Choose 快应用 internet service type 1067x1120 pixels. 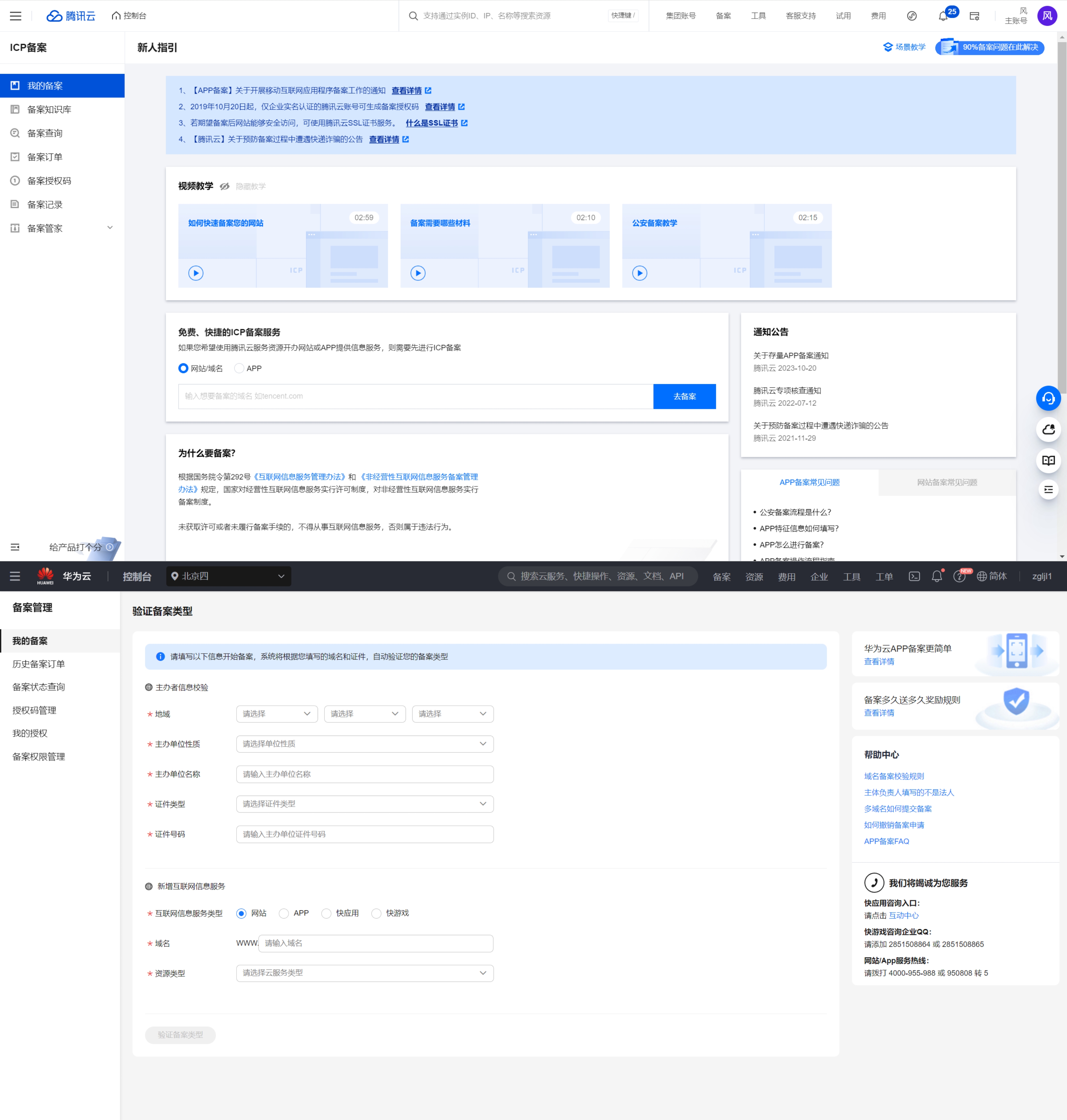pyautogui.click(x=326, y=913)
